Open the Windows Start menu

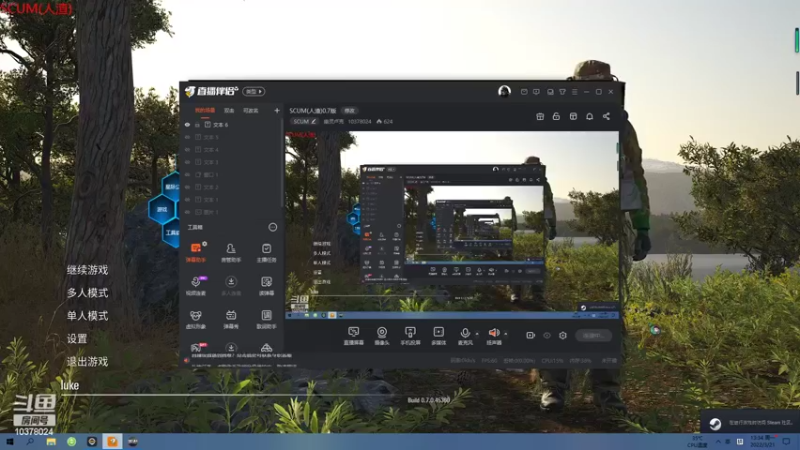tap(9, 441)
